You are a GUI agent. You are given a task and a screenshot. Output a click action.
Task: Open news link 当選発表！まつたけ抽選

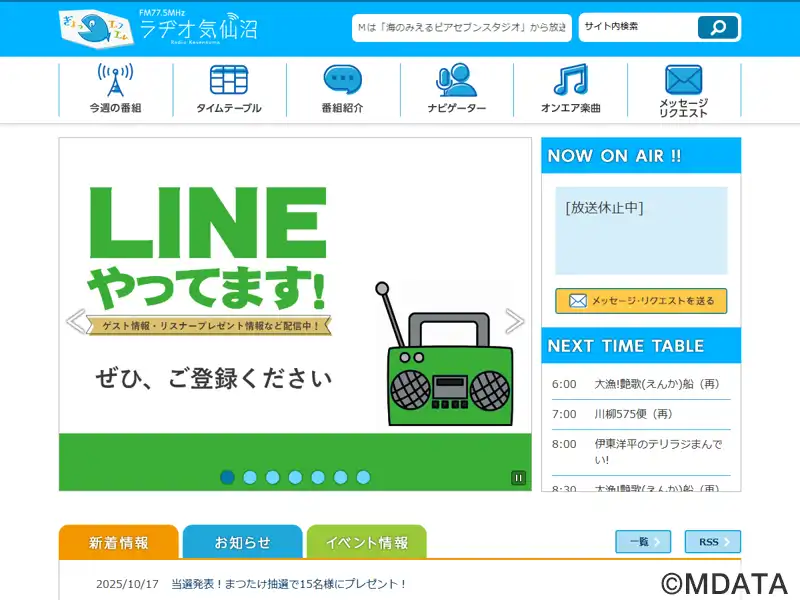point(289,584)
